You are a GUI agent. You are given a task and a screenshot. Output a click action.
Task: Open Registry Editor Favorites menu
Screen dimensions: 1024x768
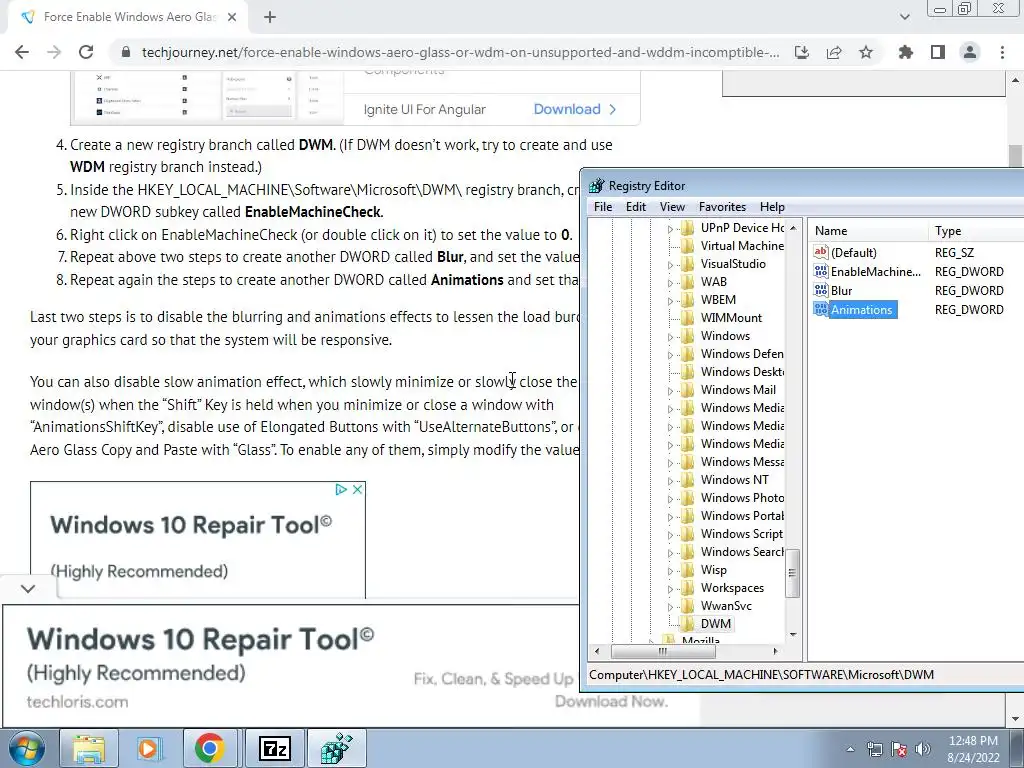pos(722,206)
